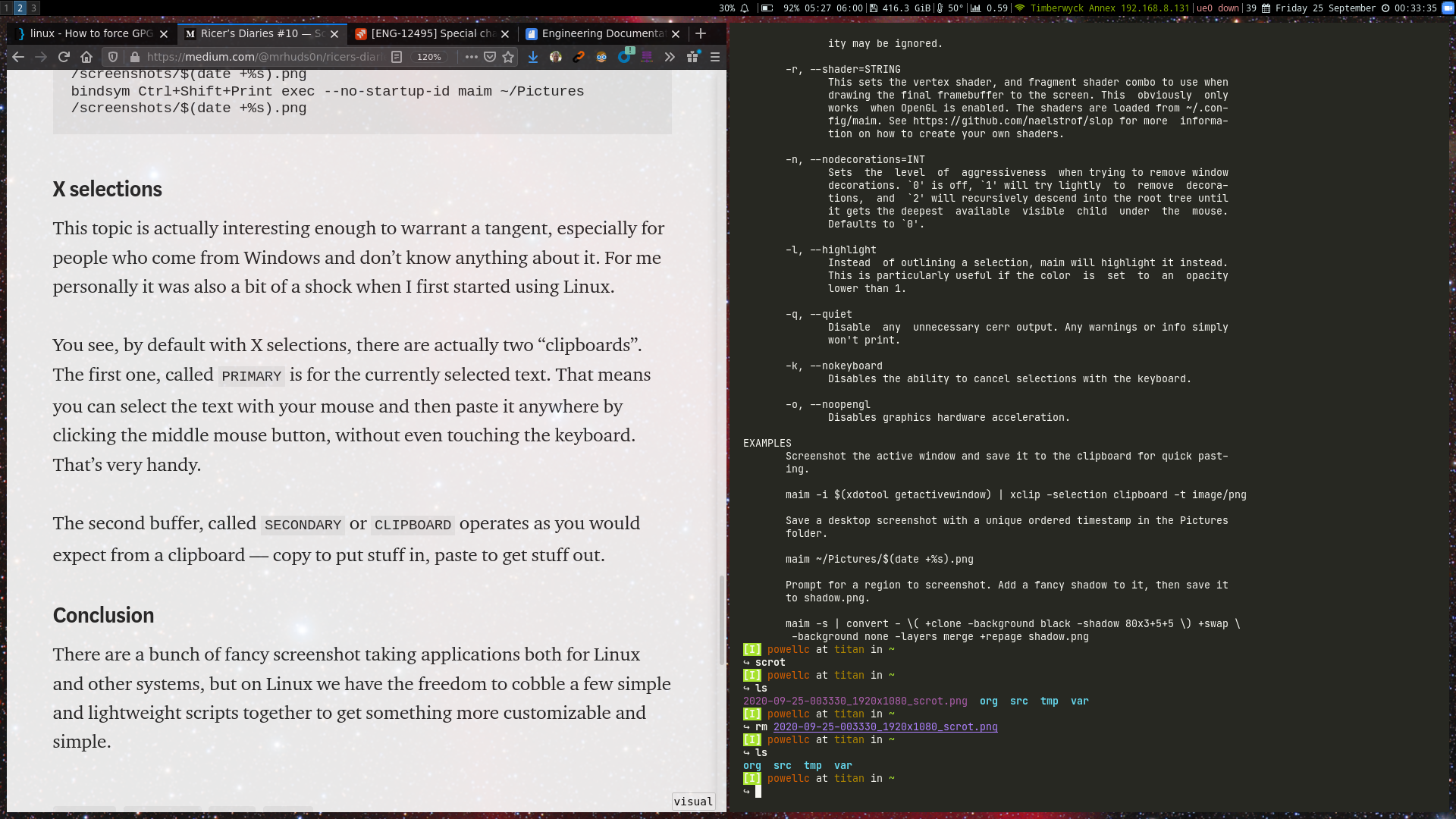Open the page actions three-dot menu
This screenshot has width=1456, height=819.
click(471, 57)
